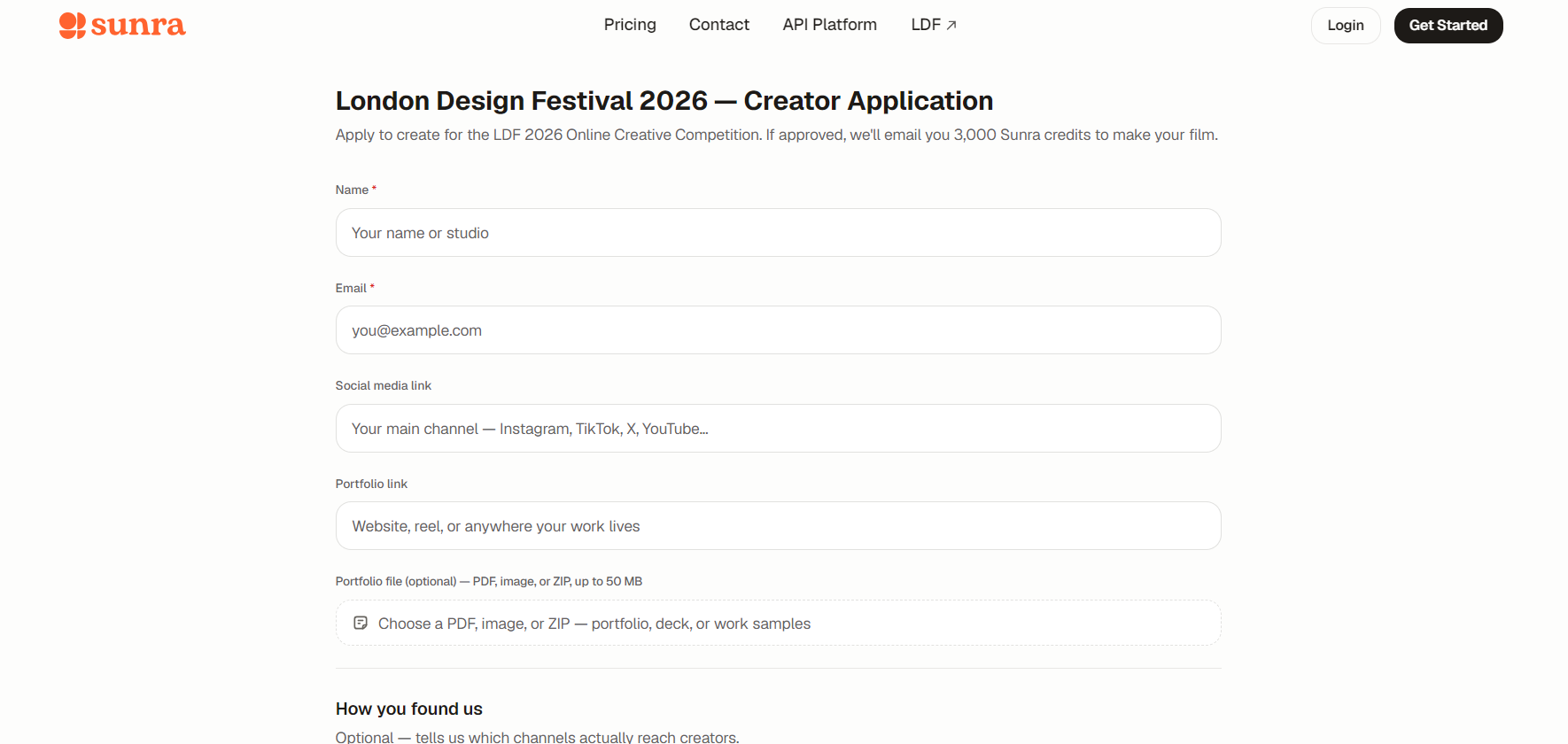1568x744 pixels.
Task: Click the 'Social media link' label
Action: [384, 385]
